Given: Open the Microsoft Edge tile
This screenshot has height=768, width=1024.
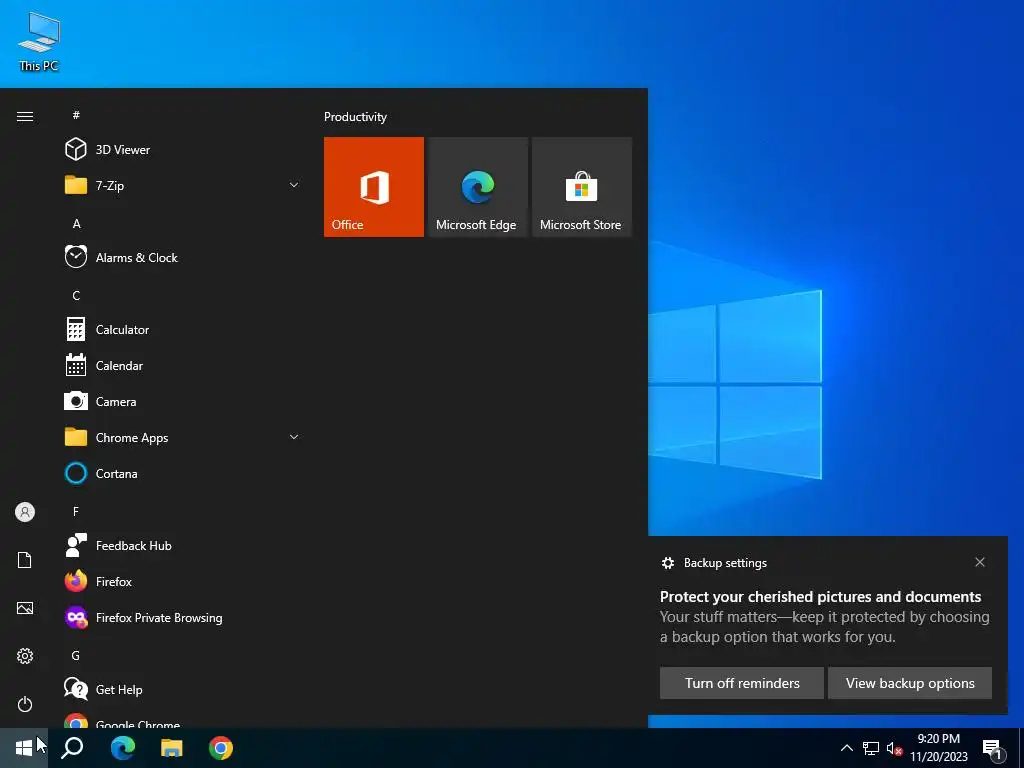Looking at the screenshot, I should (477, 187).
